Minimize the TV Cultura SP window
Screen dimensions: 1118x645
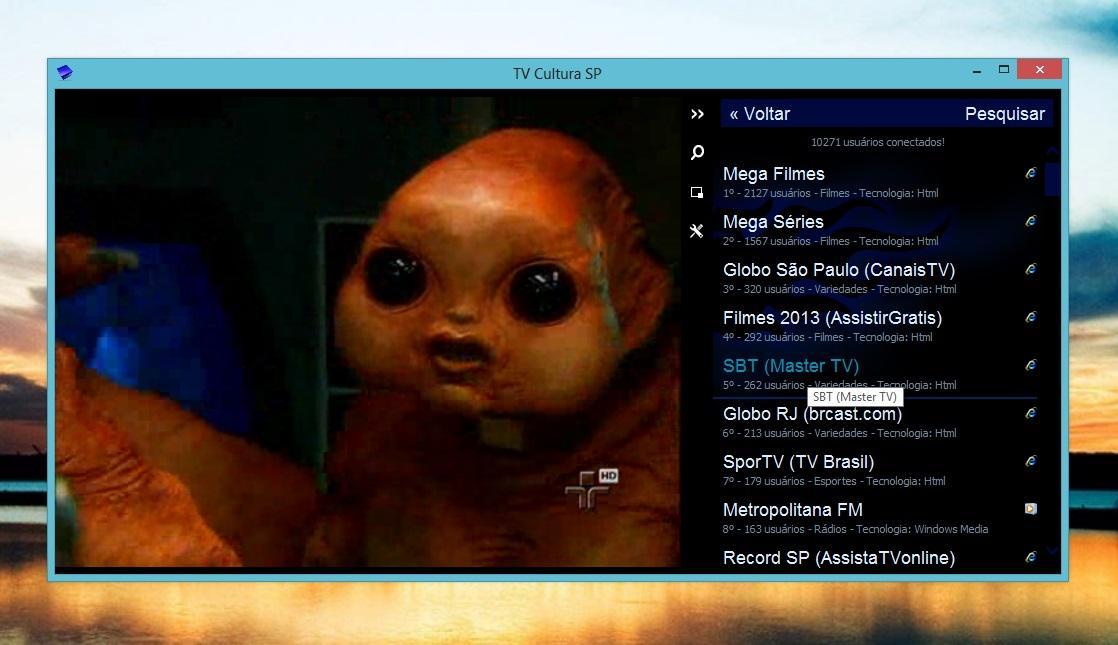coord(977,70)
